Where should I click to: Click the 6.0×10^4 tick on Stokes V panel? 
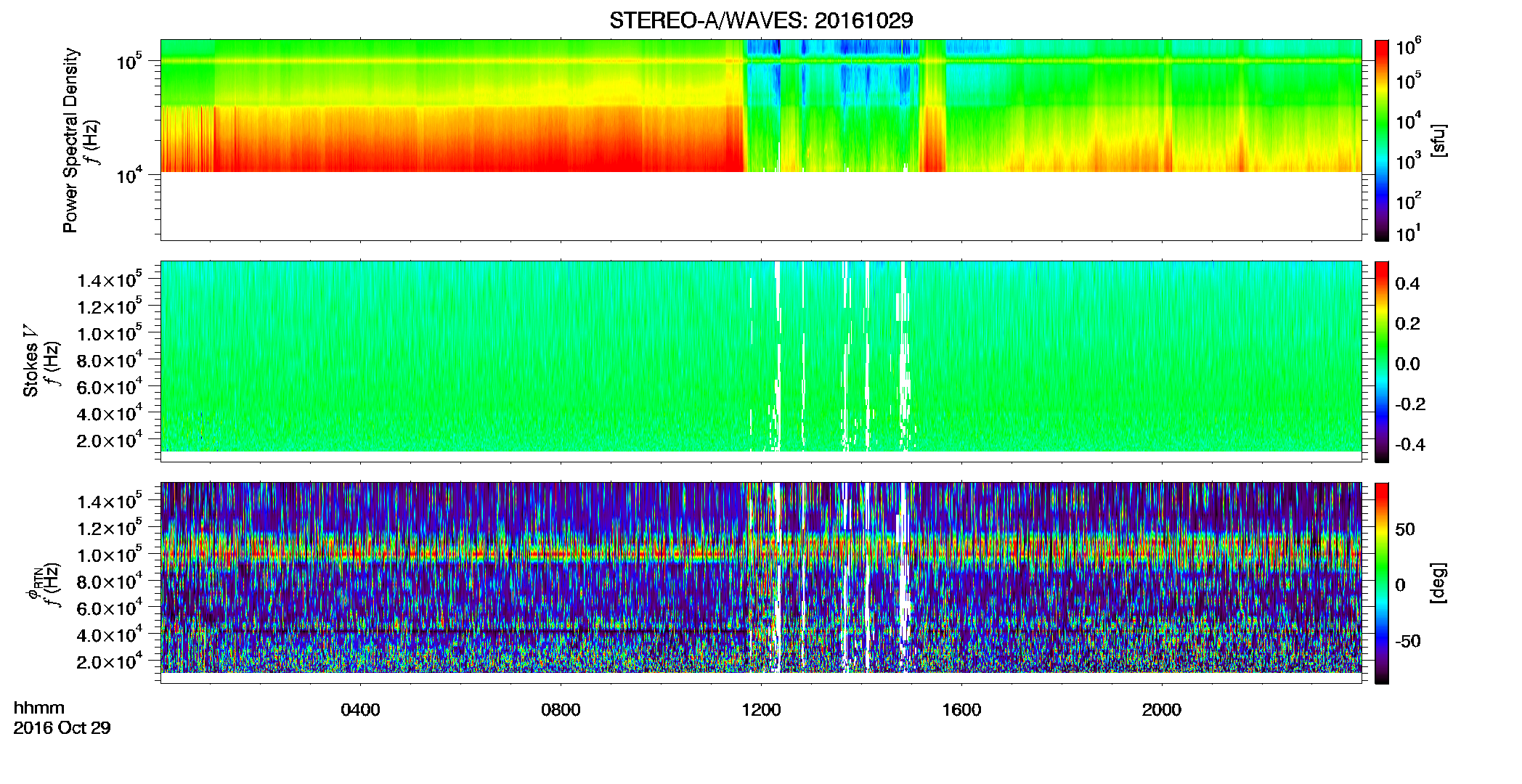[x=110, y=388]
